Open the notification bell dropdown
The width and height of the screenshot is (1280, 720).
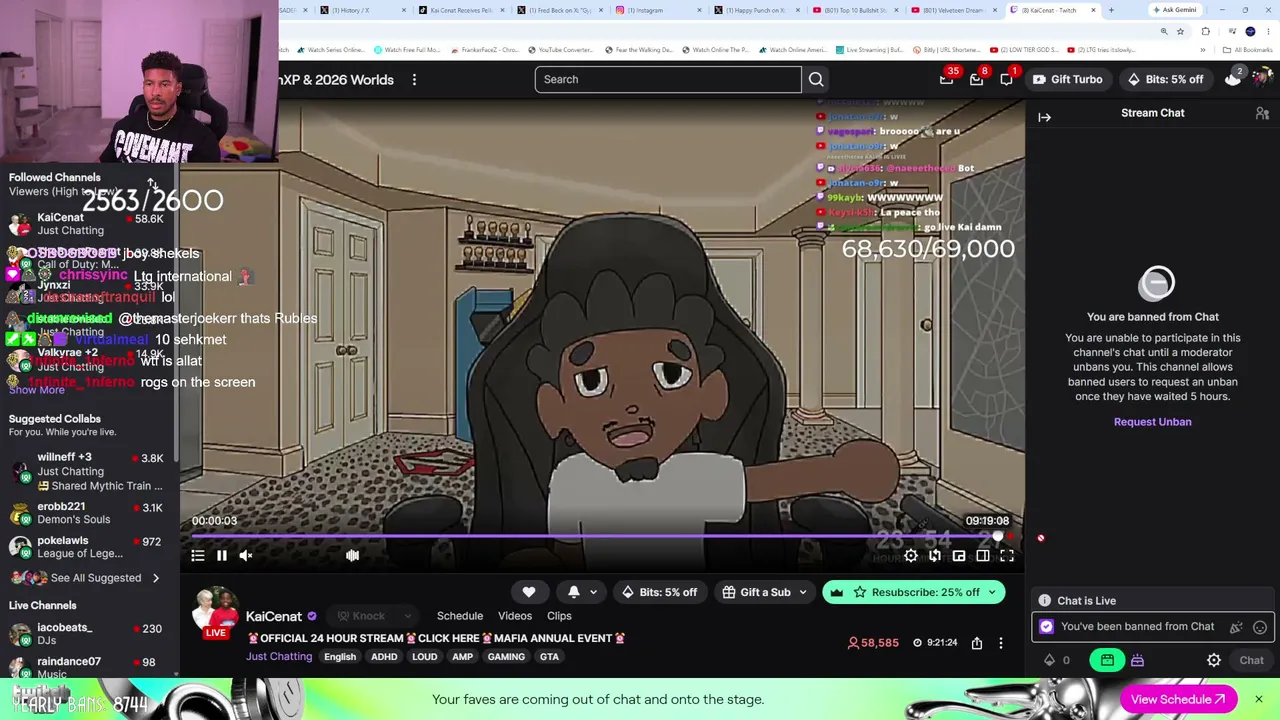(x=582, y=592)
